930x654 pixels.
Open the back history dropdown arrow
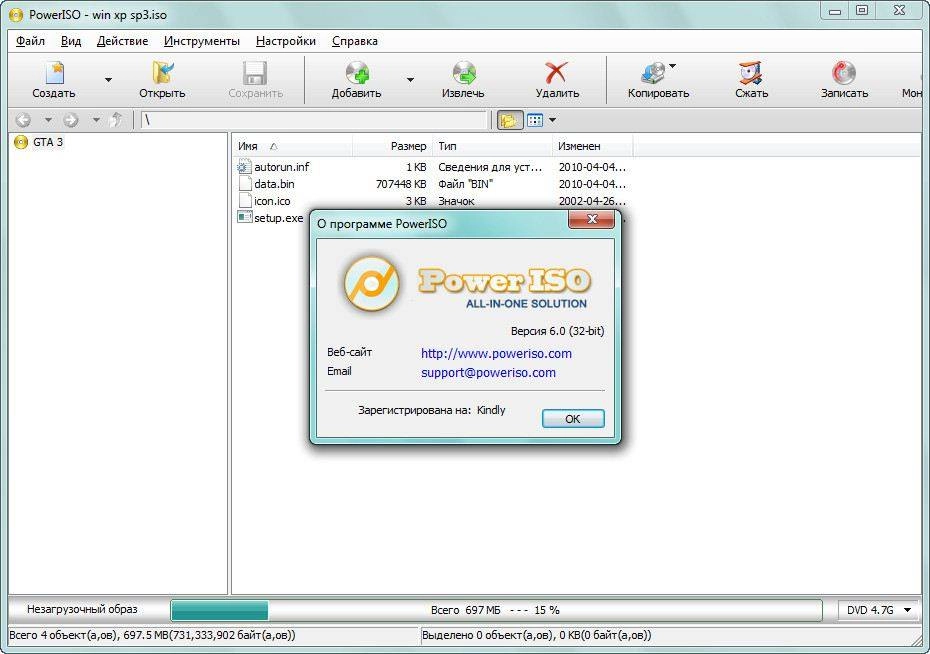(48, 120)
